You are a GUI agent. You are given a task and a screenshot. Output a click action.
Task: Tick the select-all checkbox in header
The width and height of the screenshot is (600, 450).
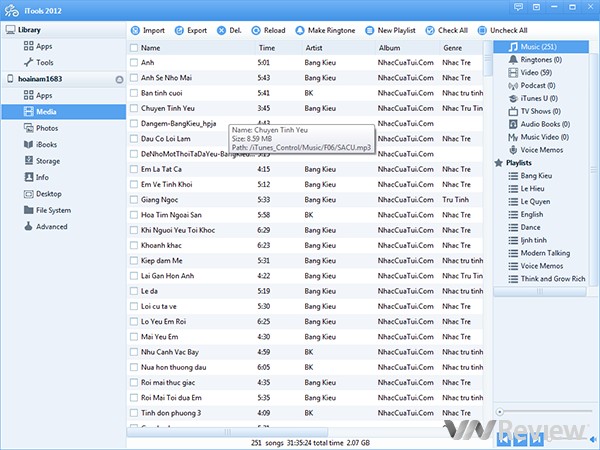pyautogui.click(x=134, y=48)
